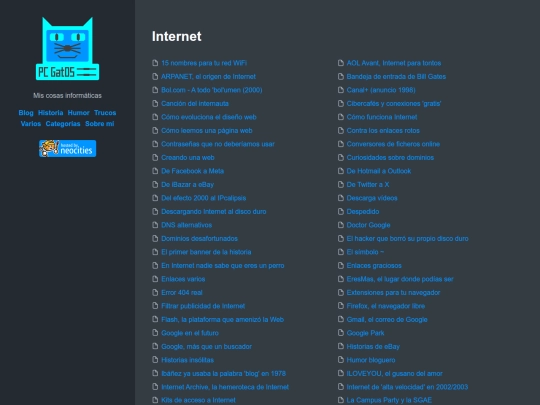The image size is (540, 405).
Task: Open 'Bol.com - A todo bol'umen (2000)' article
Action: (211, 90)
